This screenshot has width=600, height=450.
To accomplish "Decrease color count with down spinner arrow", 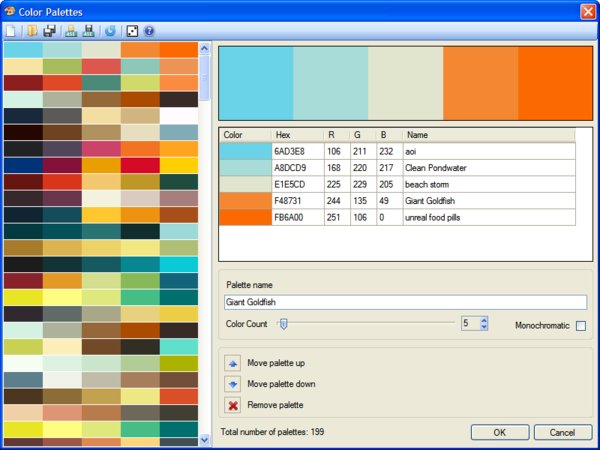I will click(484, 328).
